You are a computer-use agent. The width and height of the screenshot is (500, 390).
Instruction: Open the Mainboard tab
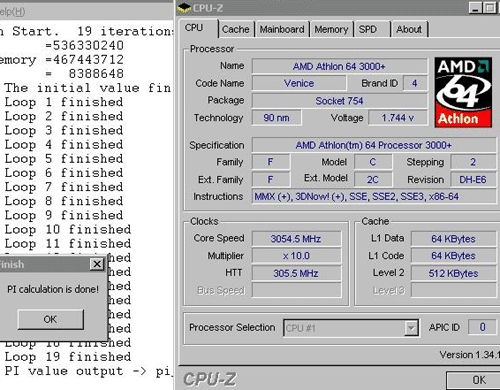(282, 29)
